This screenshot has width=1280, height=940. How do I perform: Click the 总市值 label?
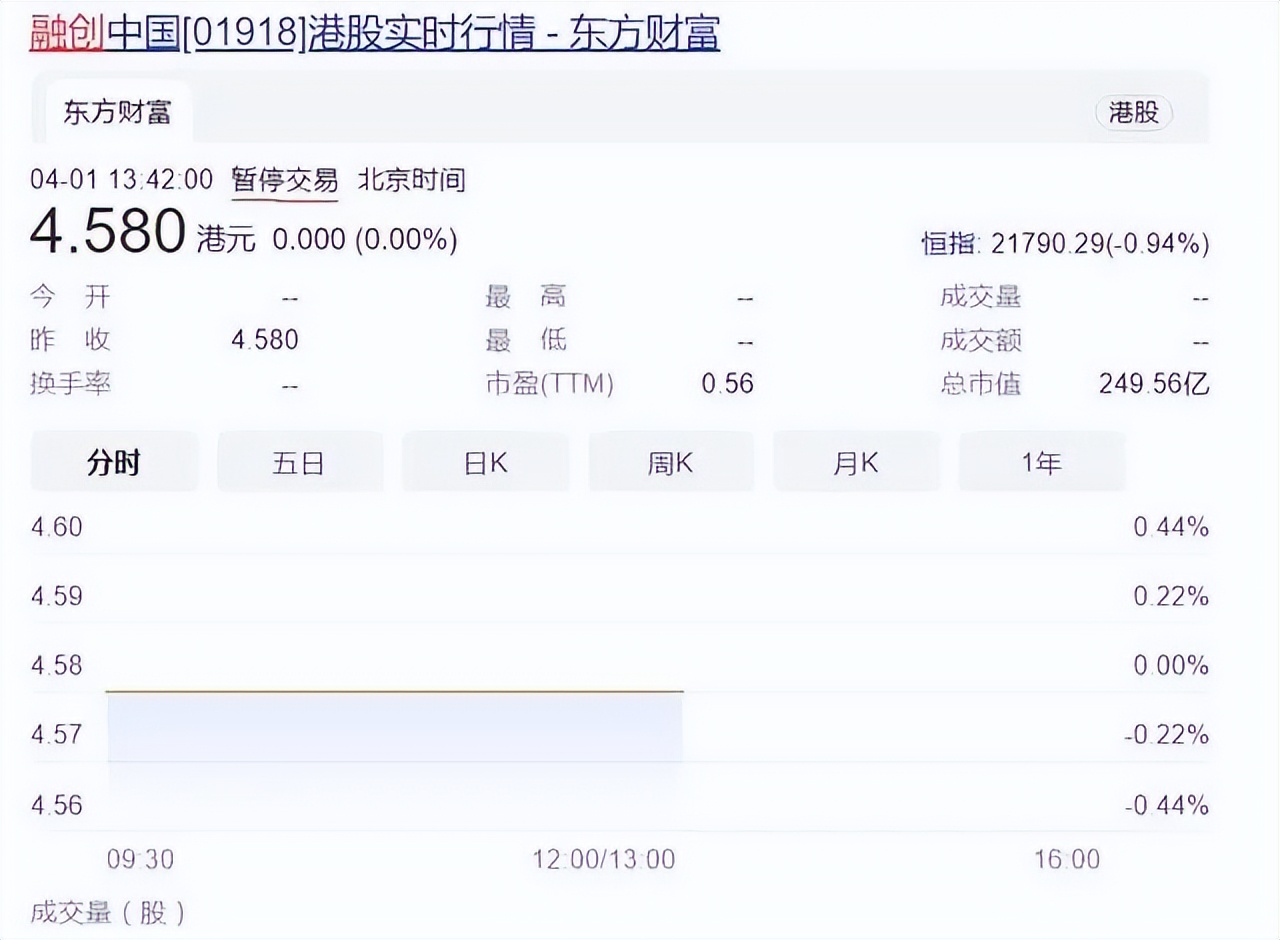981,383
